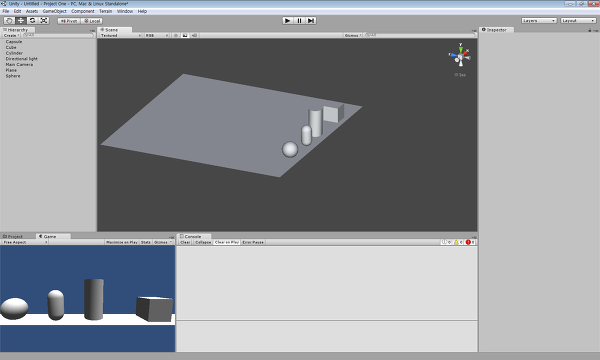Click the Scene view search field

tap(420, 35)
